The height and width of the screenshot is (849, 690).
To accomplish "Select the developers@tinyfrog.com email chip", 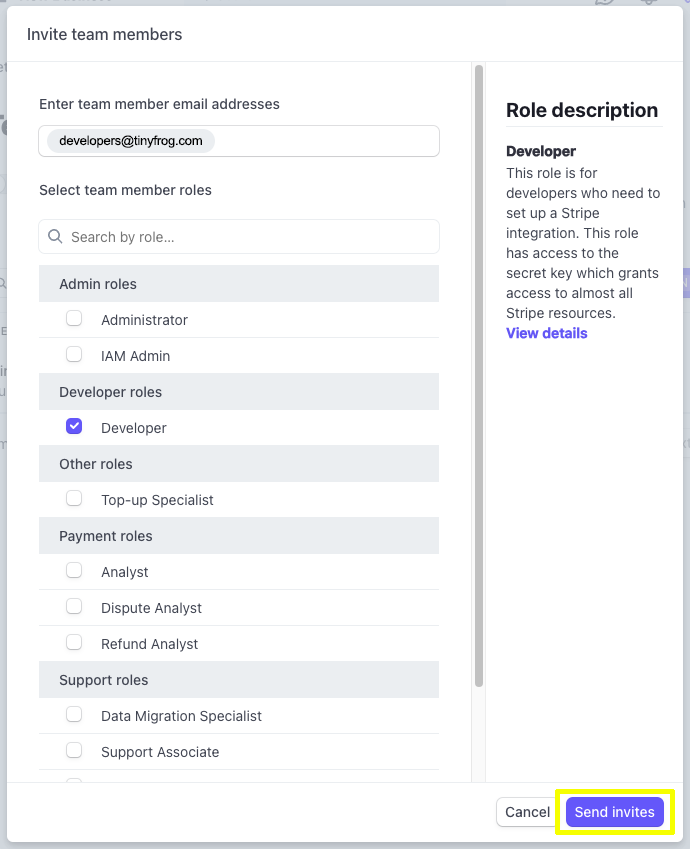I will [x=131, y=141].
